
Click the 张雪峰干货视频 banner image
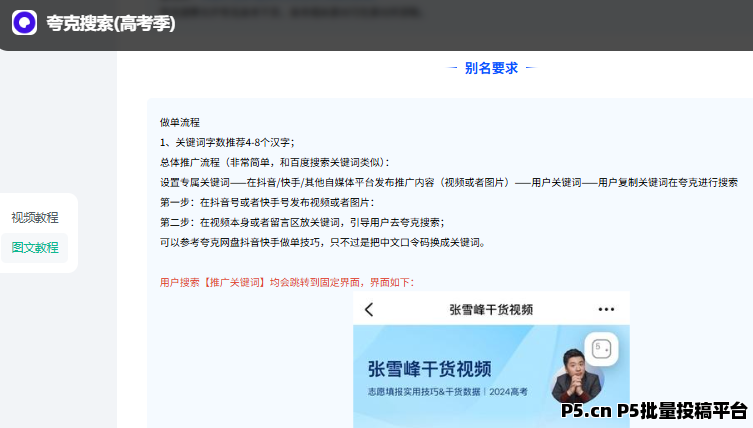point(491,376)
